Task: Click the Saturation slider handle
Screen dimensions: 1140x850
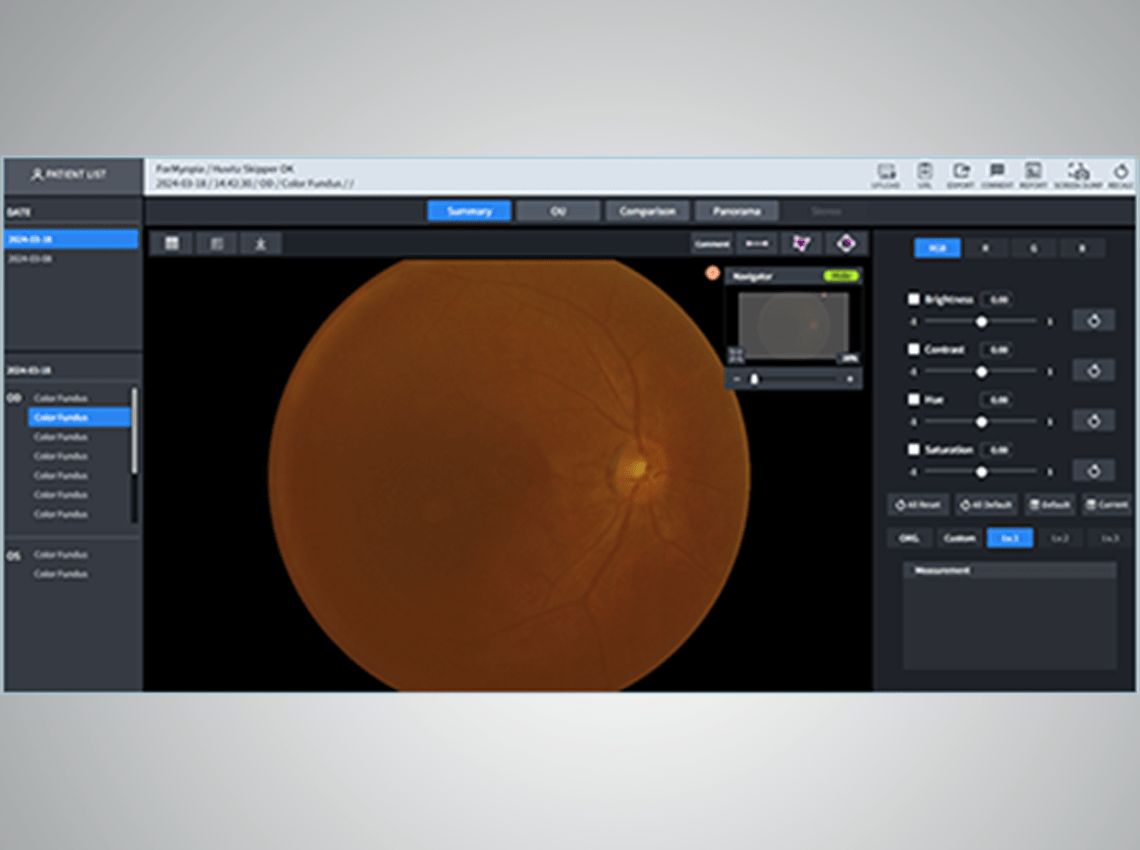Action: pos(982,472)
